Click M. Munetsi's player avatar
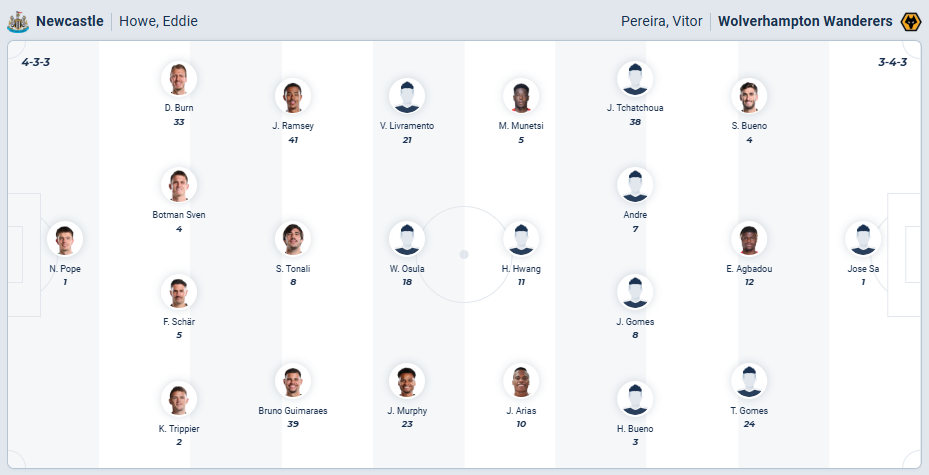Screen dimensions: 929x475 tap(521, 97)
